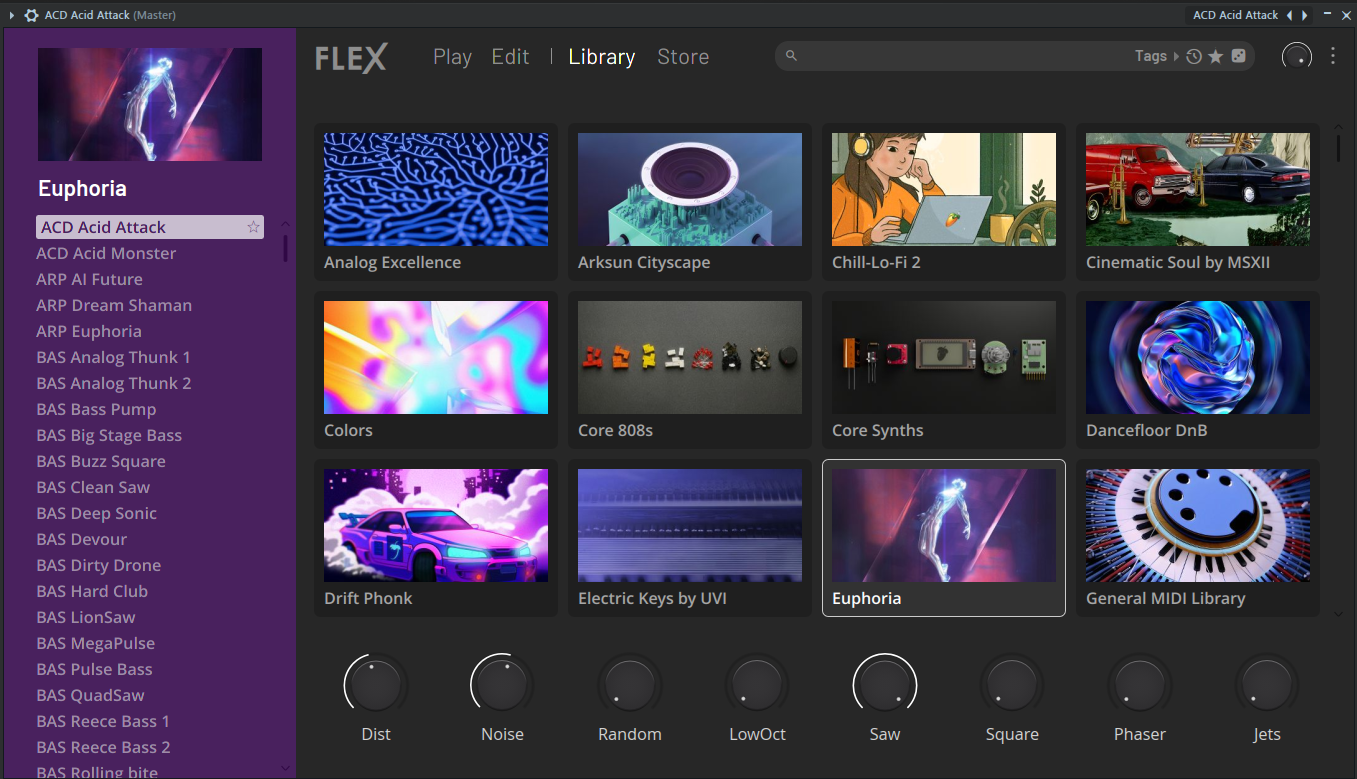1357x779 pixels.
Task: Open Cinematic Soul by MSXII pack
Action: (1198, 202)
